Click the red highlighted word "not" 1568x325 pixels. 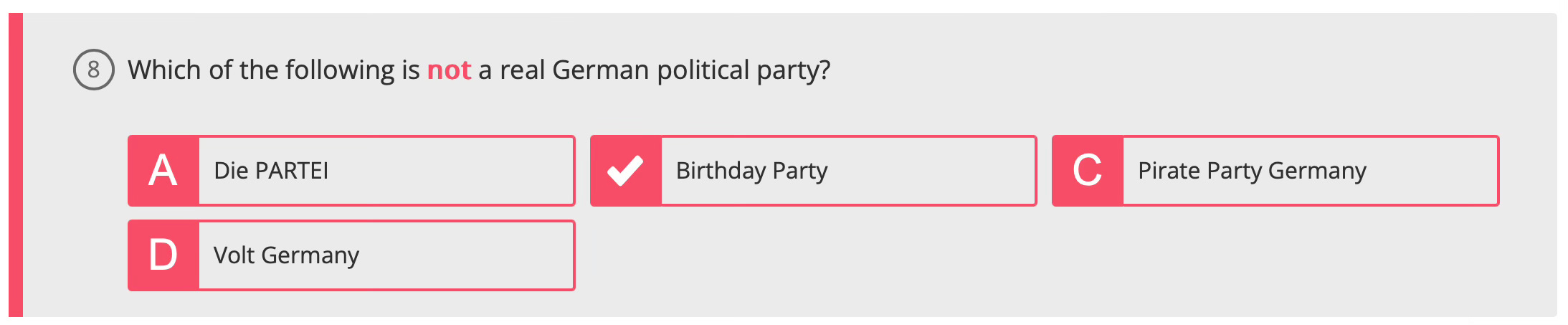449,70
